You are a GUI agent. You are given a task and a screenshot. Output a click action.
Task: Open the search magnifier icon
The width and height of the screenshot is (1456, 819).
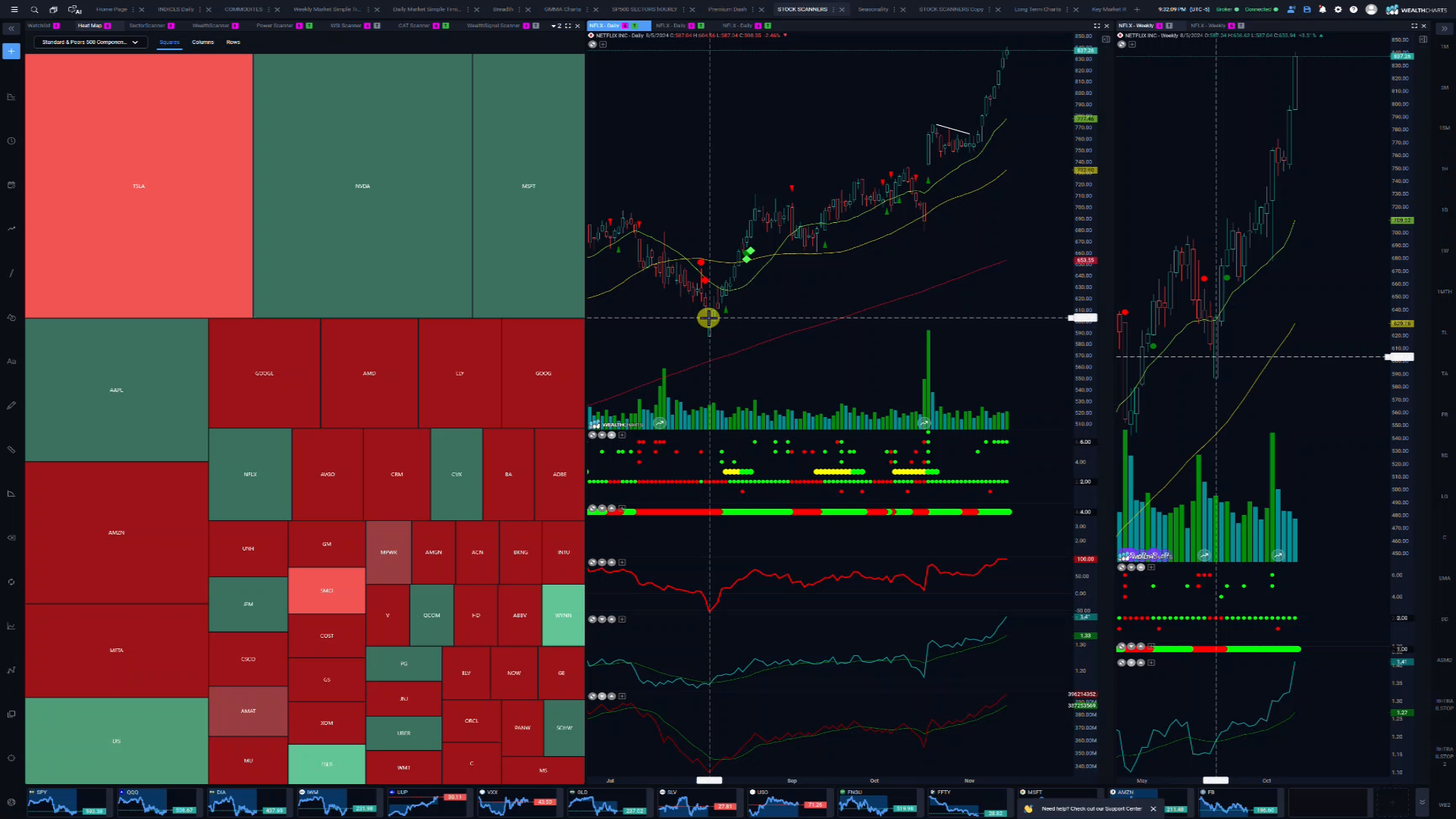[x=34, y=10]
